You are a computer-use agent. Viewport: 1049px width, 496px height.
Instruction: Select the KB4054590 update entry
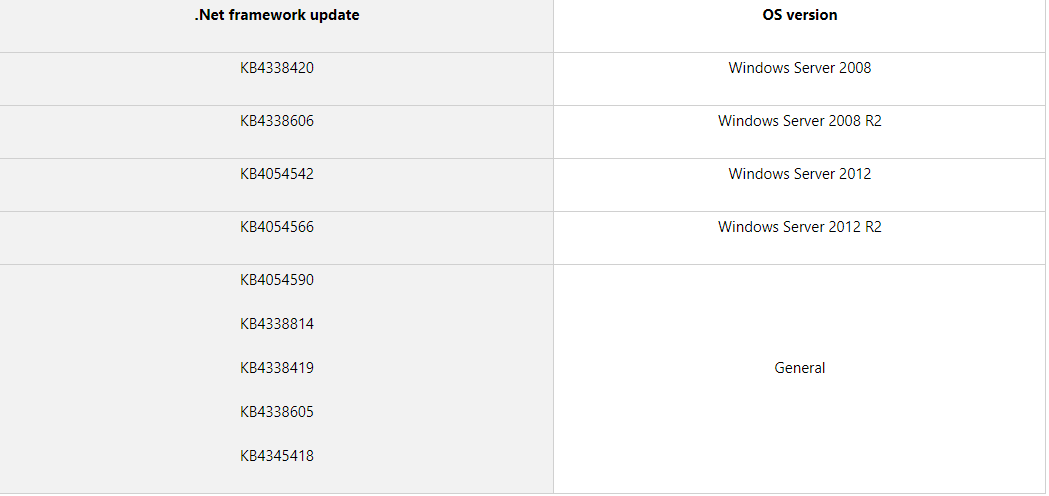(277, 280)
